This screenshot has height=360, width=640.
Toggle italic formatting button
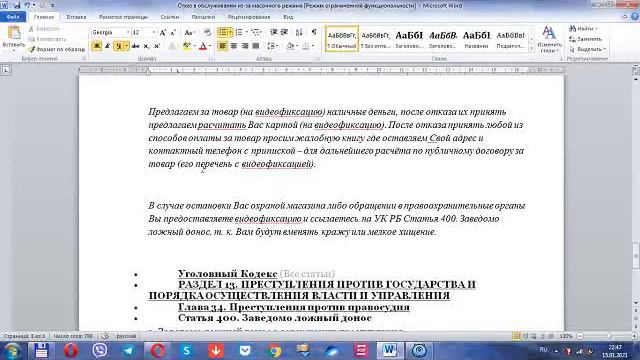point(107,46)
